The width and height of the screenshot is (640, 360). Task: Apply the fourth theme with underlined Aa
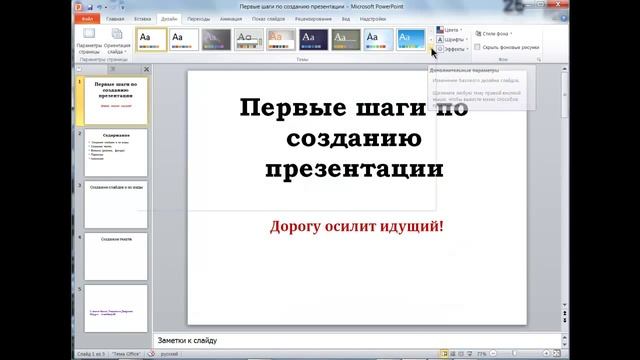tap(249, 40)
